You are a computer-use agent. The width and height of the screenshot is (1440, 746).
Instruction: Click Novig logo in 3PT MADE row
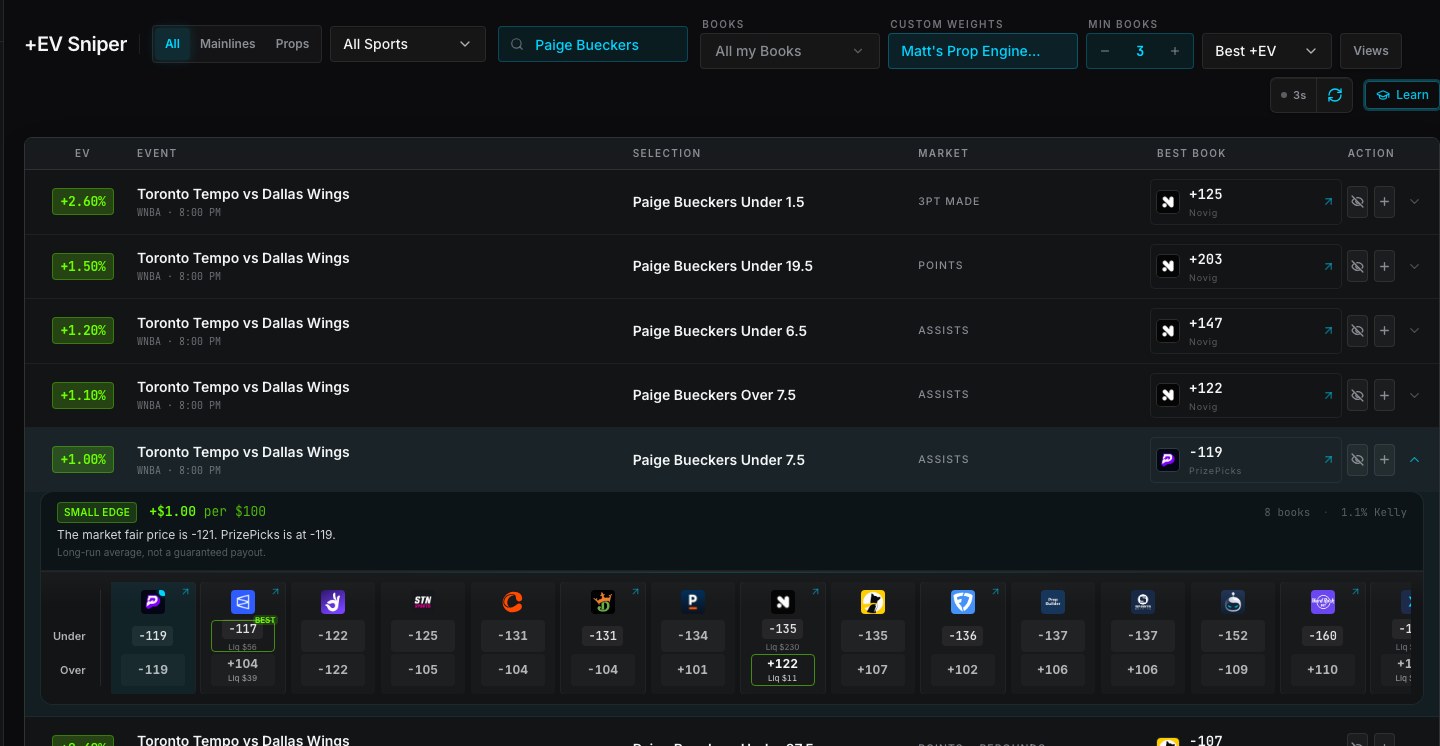pos(1168,201)
